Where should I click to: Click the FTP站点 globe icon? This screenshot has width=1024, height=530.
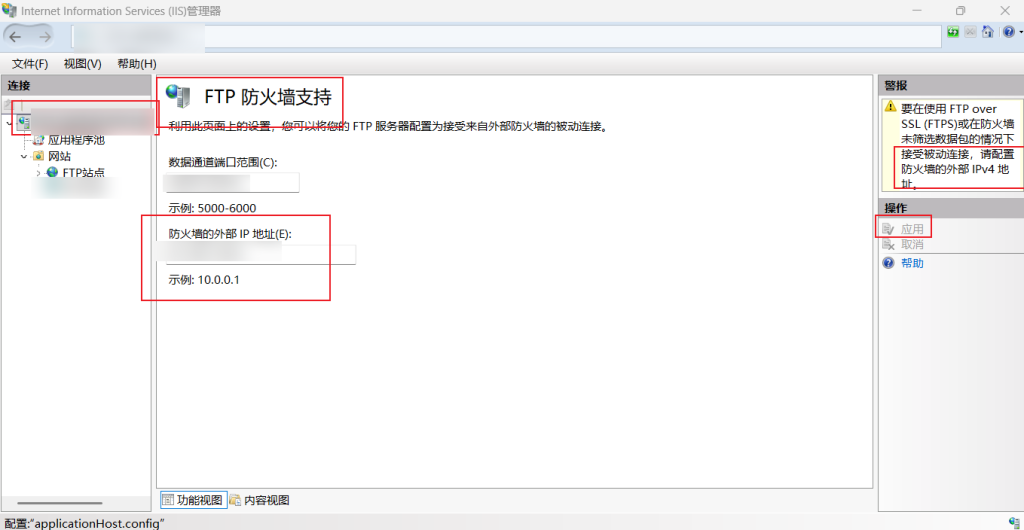[52, 172]
